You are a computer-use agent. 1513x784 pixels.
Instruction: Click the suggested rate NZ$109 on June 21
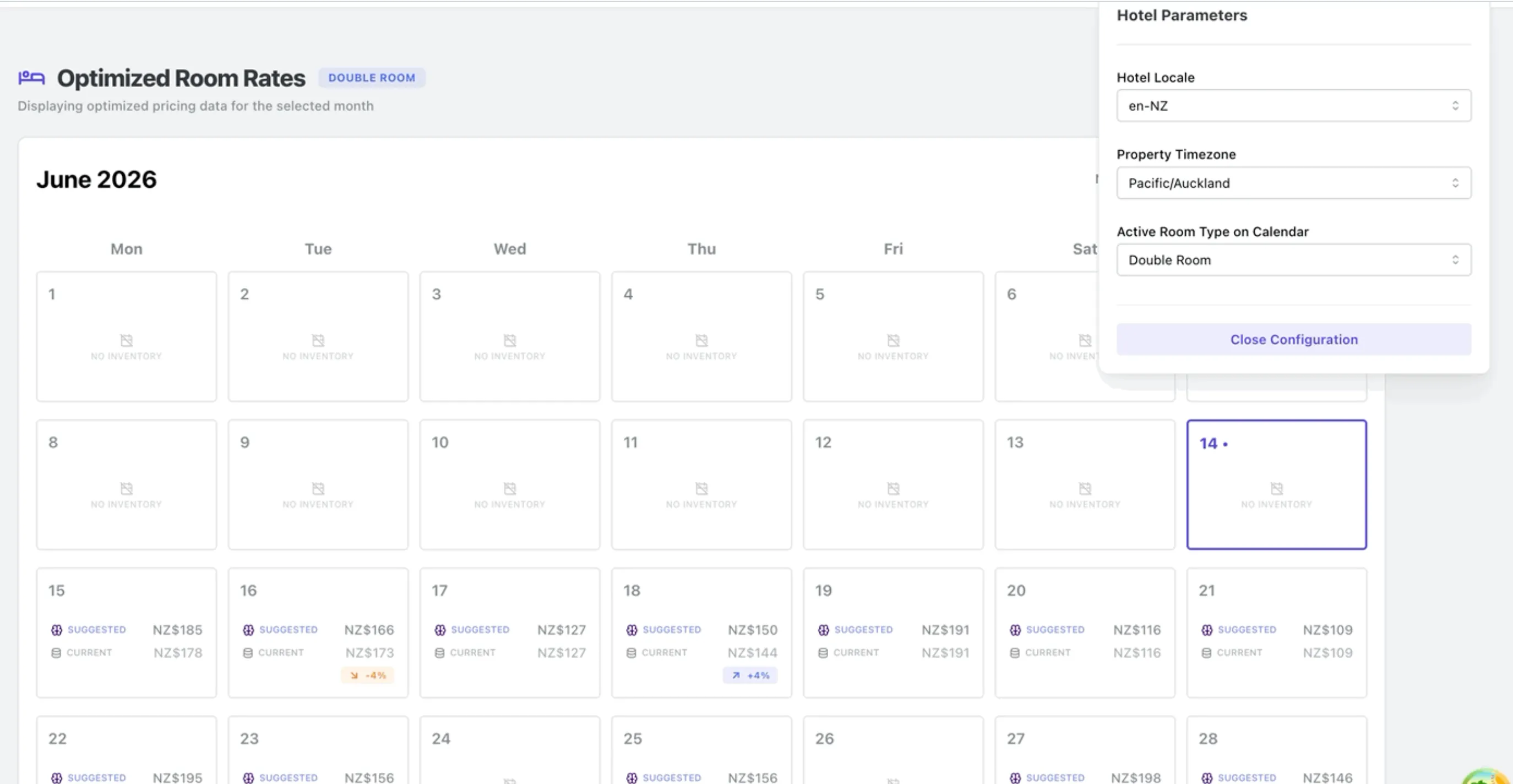pos(1327,630)
